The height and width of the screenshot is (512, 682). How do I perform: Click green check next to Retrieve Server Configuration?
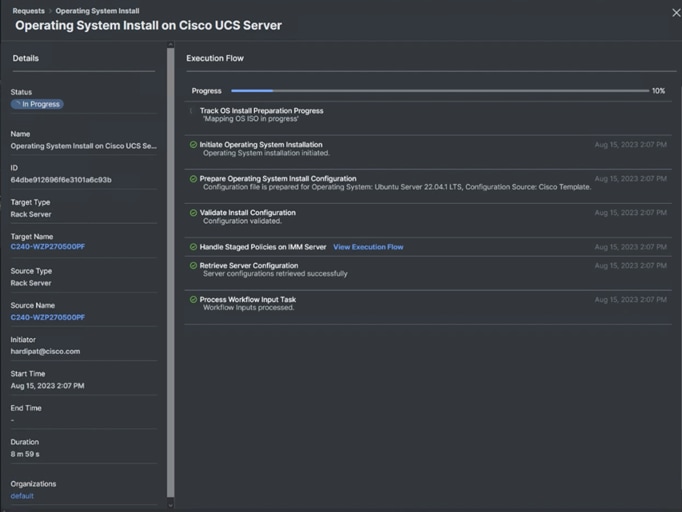click(194, 265)
